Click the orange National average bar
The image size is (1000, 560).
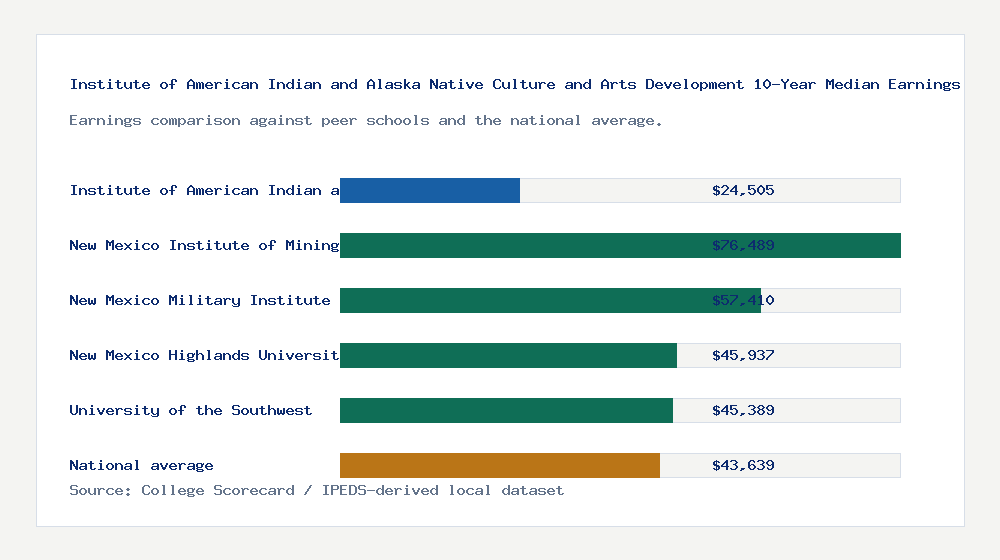500,465
